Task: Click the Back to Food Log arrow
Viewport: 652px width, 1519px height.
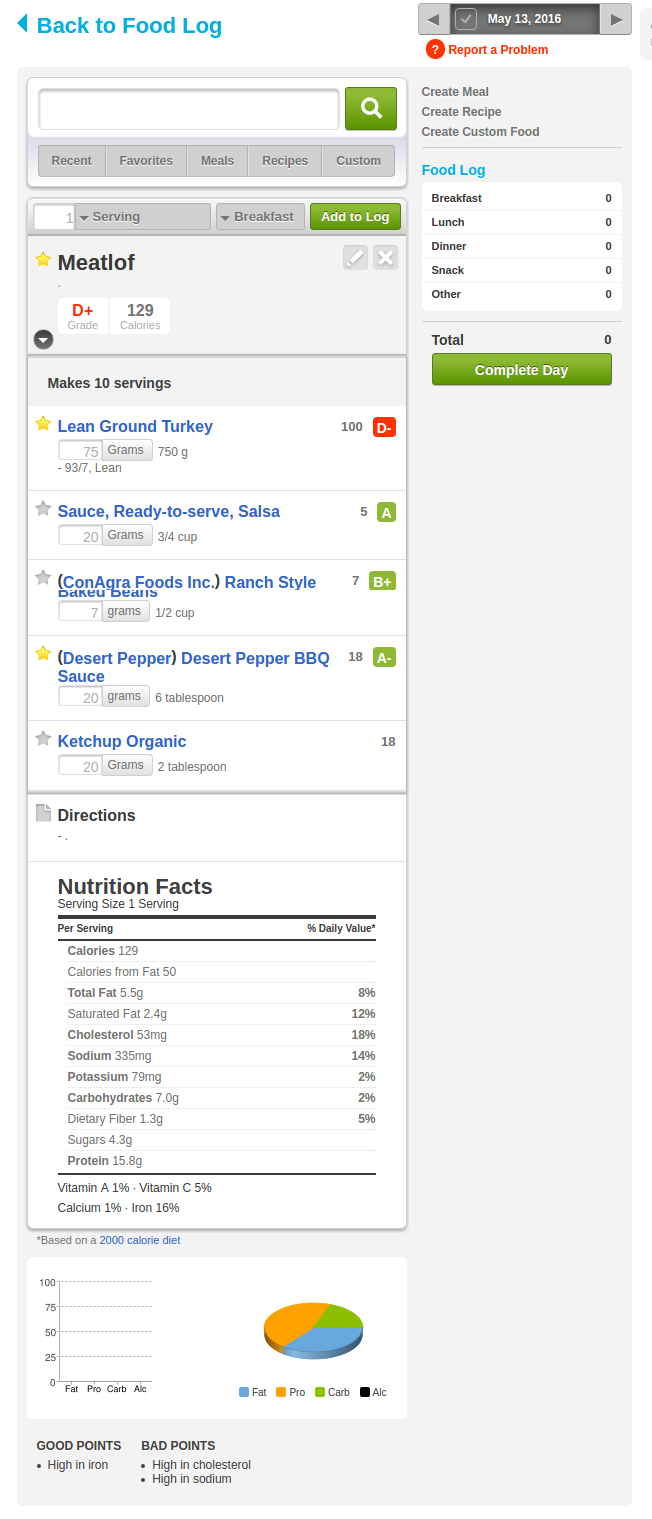Action: click(x=22, y=24)
